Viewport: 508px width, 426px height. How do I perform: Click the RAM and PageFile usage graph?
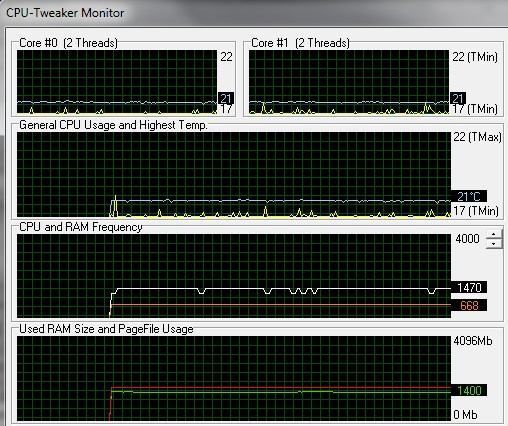point(234,379)
